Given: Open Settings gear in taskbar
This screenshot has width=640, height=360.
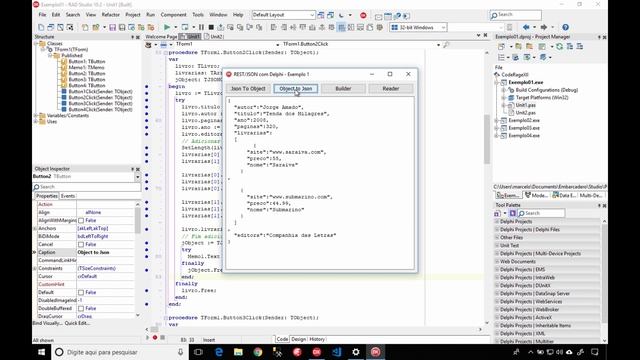Looking at the screenshot, I should (356, 352).
